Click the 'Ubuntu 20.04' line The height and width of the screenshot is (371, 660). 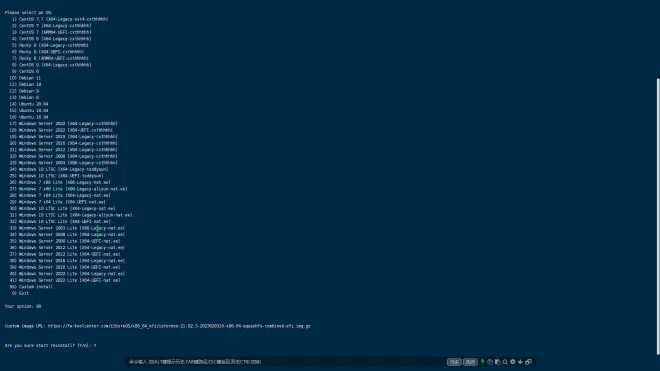[x=29, y=104]
